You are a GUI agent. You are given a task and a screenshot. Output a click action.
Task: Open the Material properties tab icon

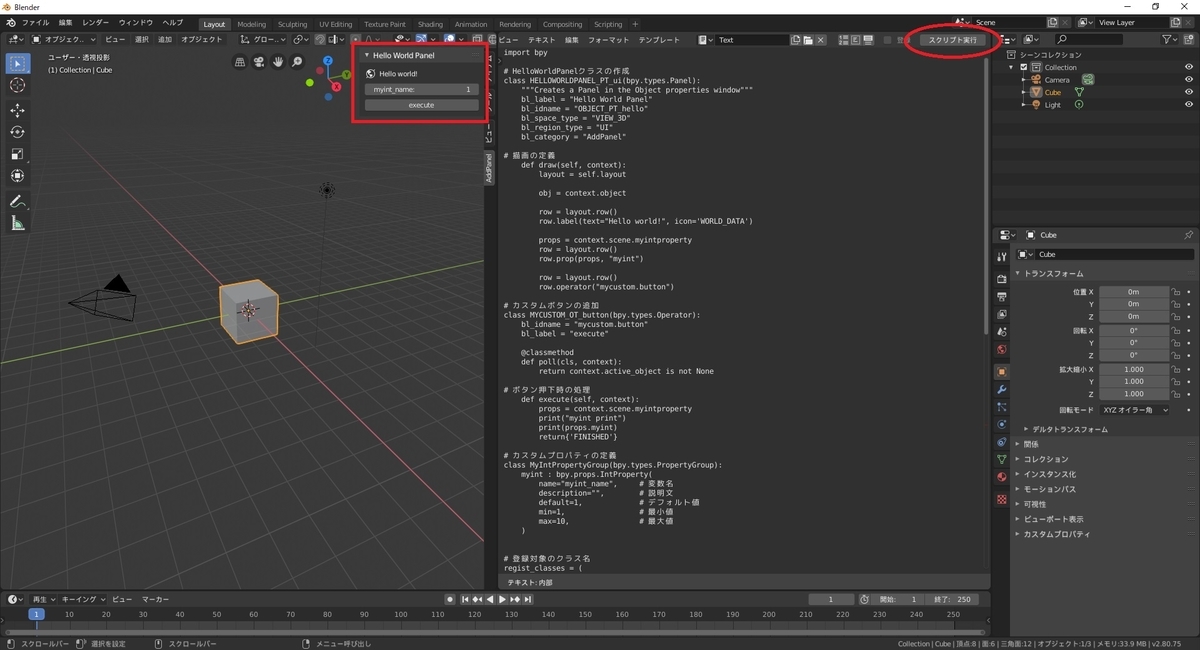pos(1002,477)
